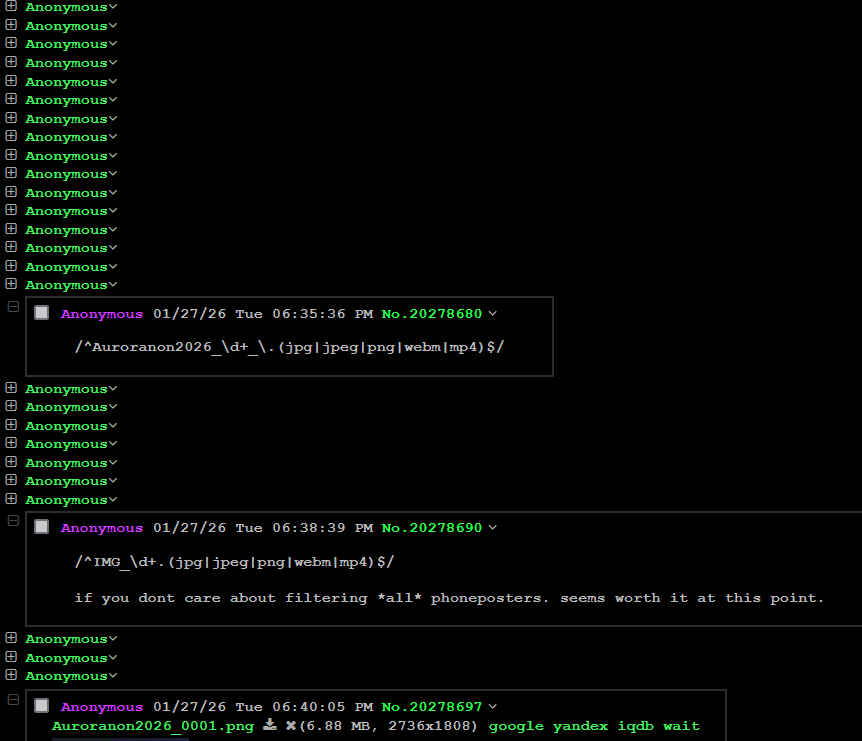Image resolution: width=862 pixels, height=741 pixels.
Task: Open the file Auroranon2026_0001.png link
Action: pos(153,726)
